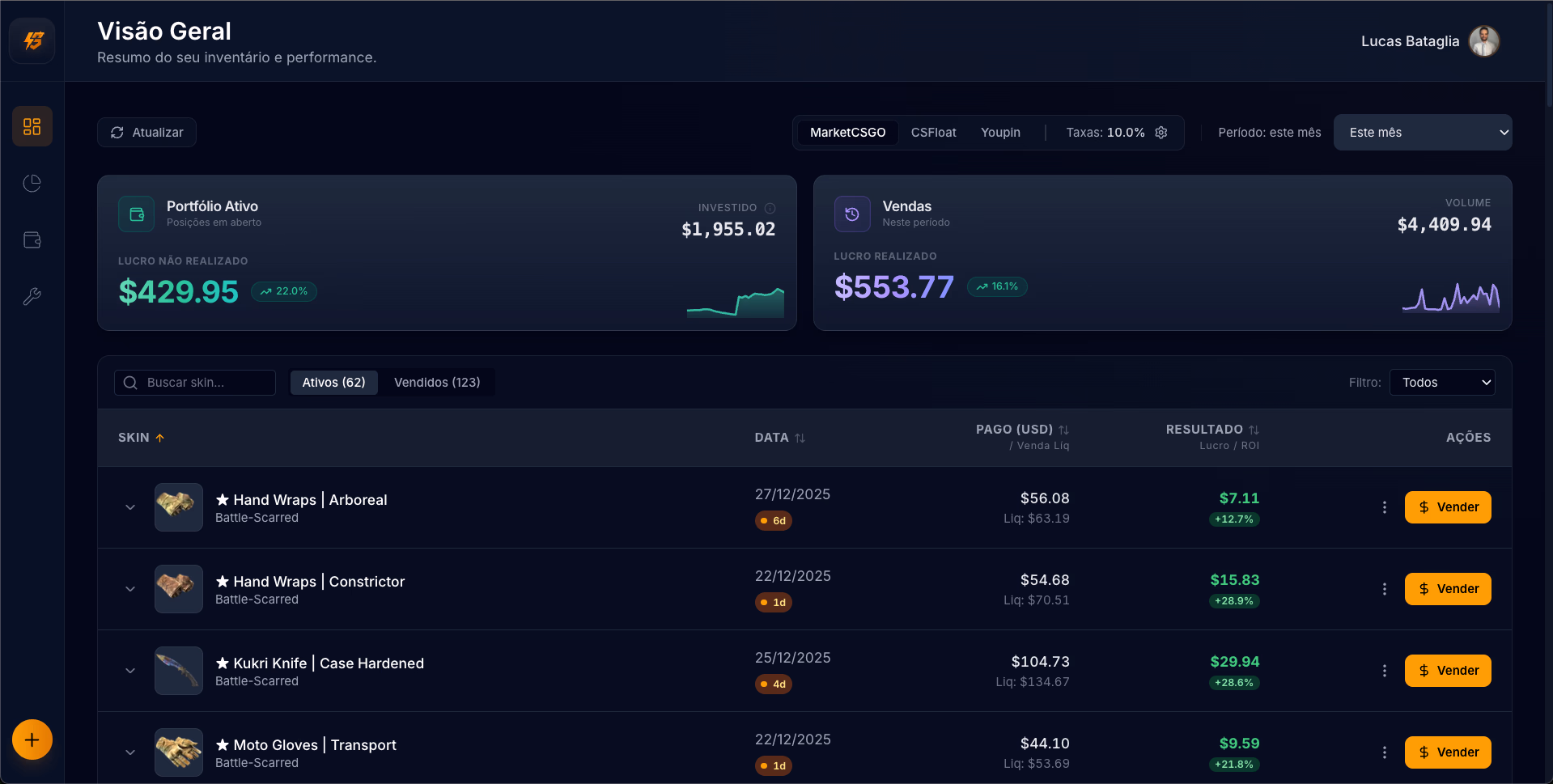Click the Atualizar refresh button
This screenshot has width=1553, height=784.
click(146, 133)
